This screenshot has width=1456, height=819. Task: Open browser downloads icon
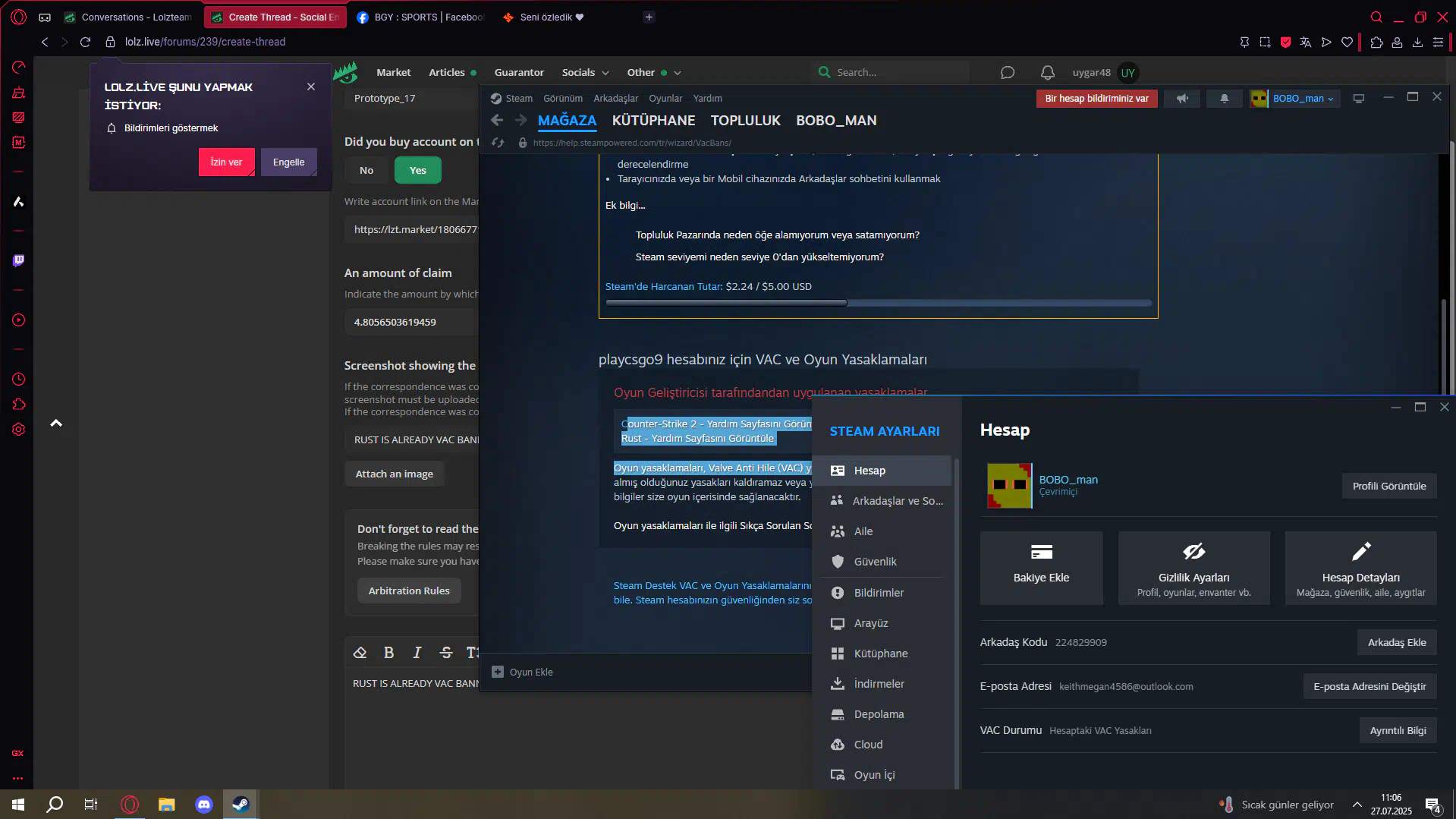click(1417, 43)
